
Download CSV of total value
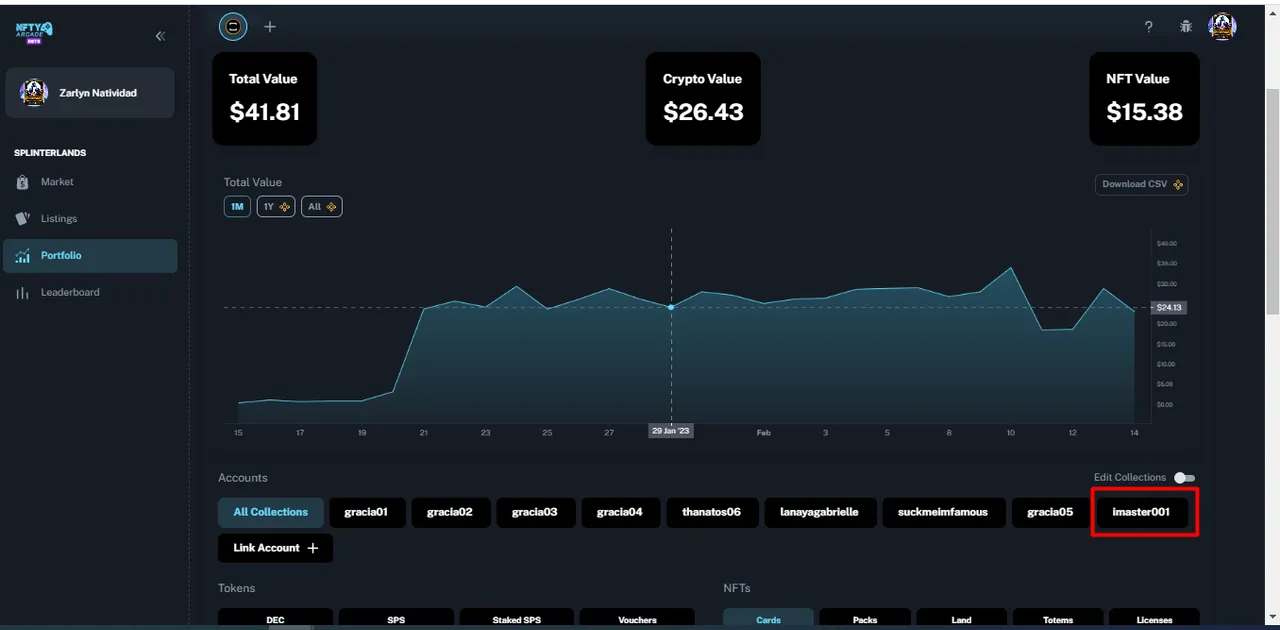tap(1142, 184)
